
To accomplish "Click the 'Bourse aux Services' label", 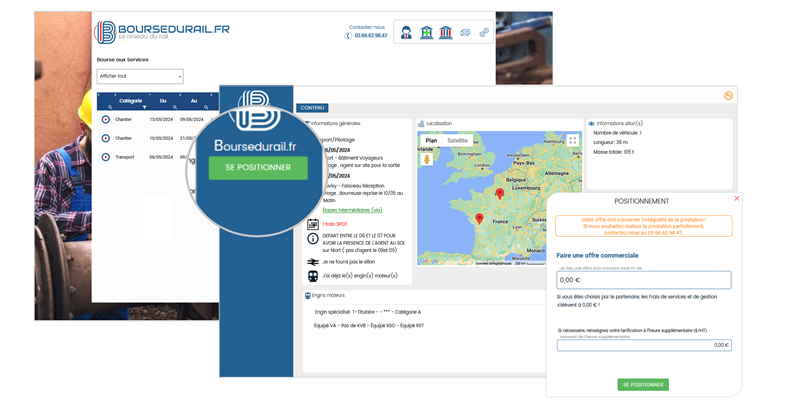I will [x=122, y=60].
